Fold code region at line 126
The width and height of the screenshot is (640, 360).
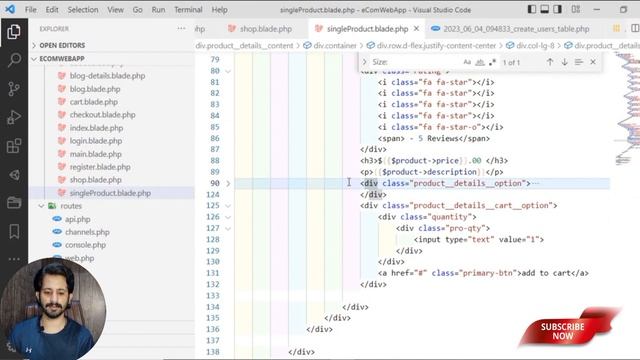[228, 217]
